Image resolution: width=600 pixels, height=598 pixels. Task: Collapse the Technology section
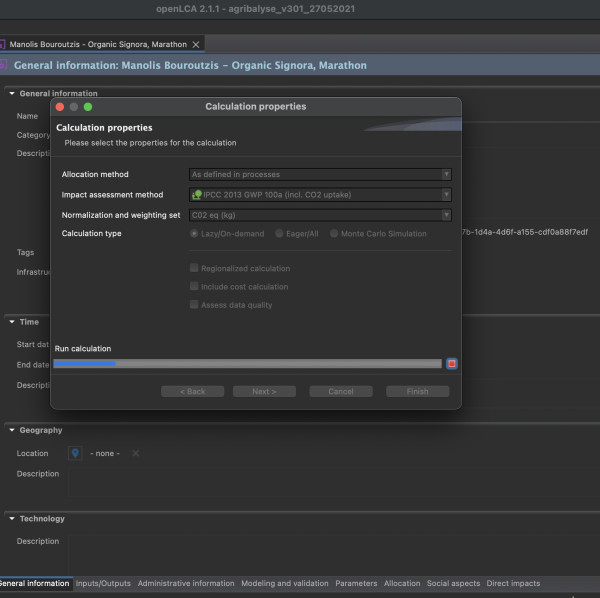click(x=12, y=518)
